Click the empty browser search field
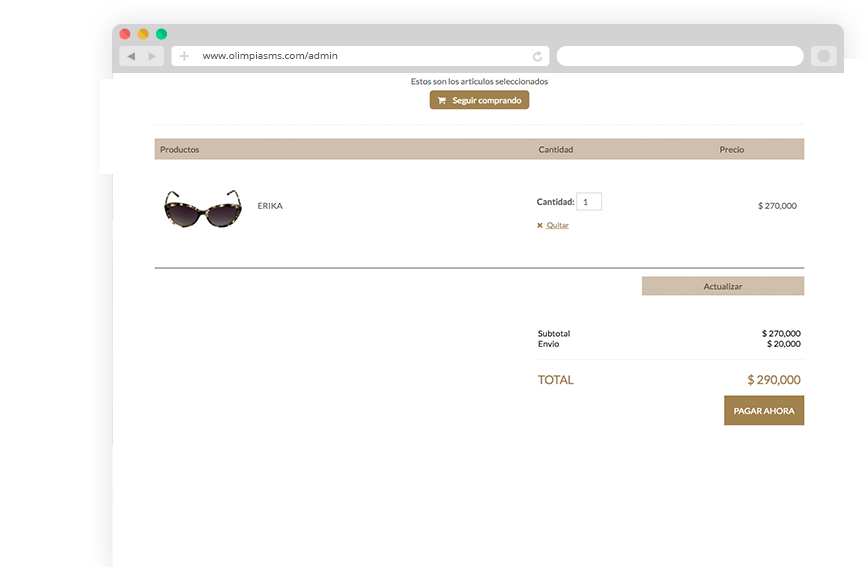868x567 pixels. [x=679, y=56]
